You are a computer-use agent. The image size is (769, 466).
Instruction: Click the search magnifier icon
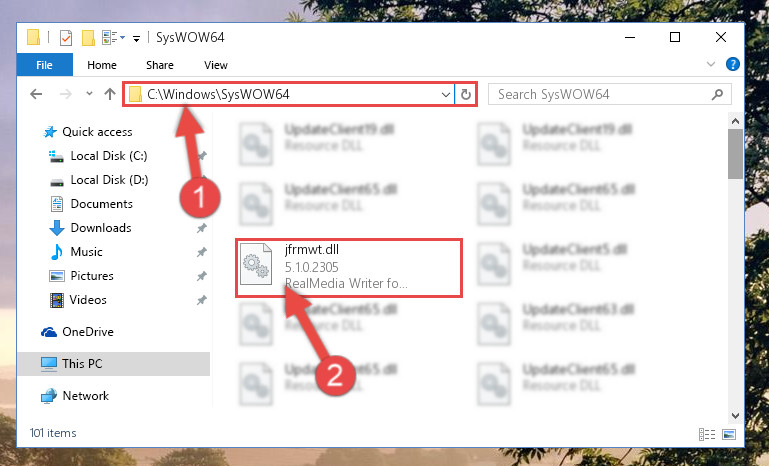pyautogui.click(x=717, y=94)
